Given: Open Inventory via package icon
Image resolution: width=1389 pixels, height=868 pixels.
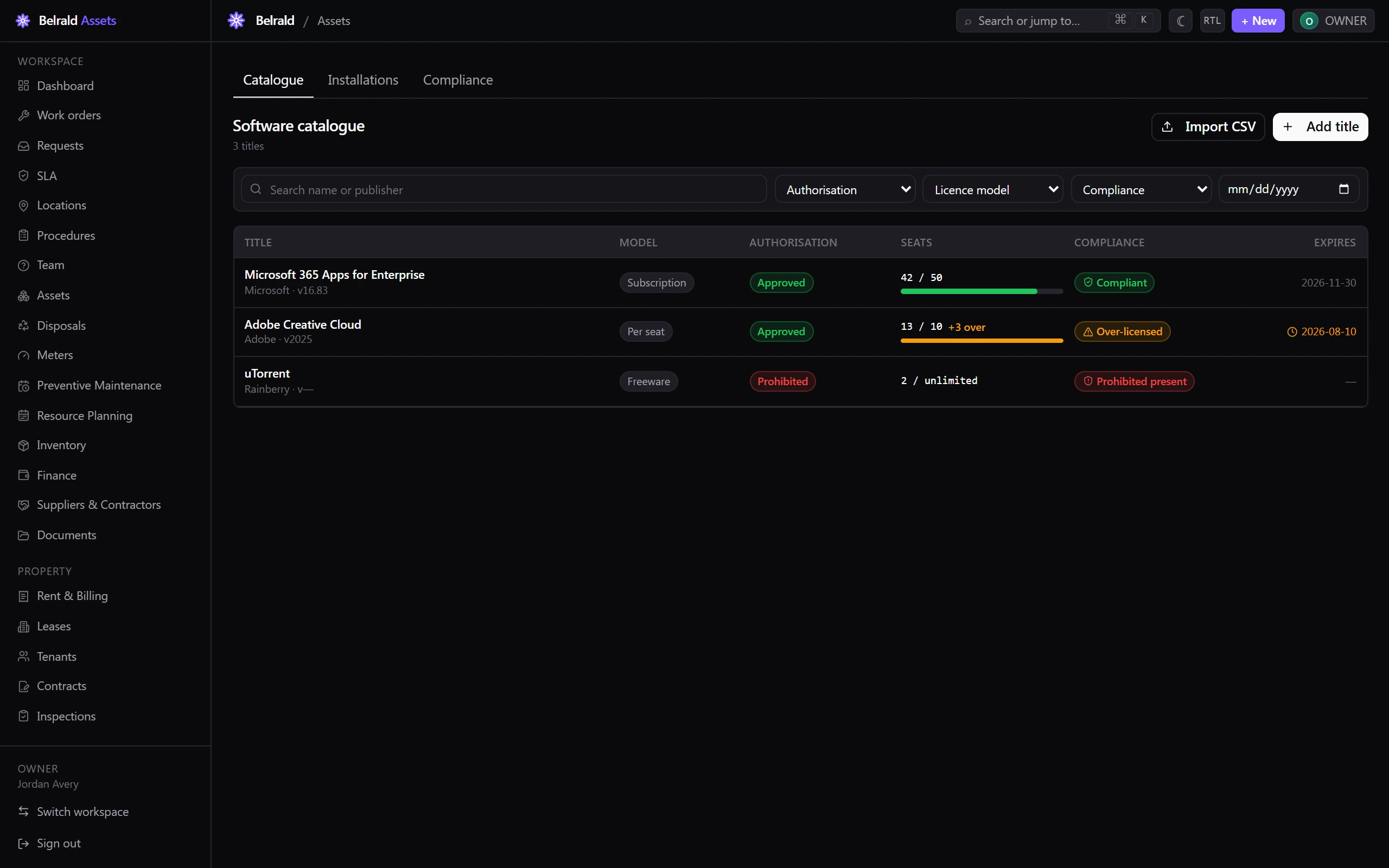Looking at the screenshot, I should coord(23,445).
